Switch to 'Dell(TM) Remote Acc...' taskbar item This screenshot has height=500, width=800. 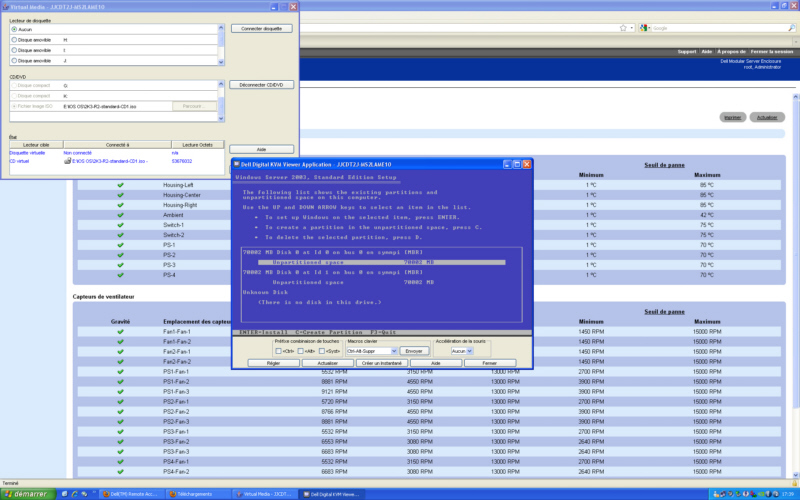tap(132, 494)
